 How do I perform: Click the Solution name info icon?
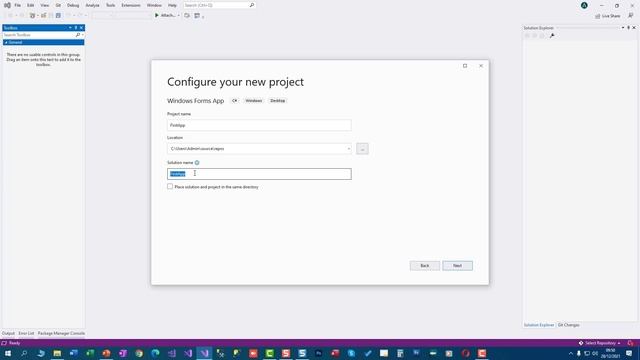(197, 163)
